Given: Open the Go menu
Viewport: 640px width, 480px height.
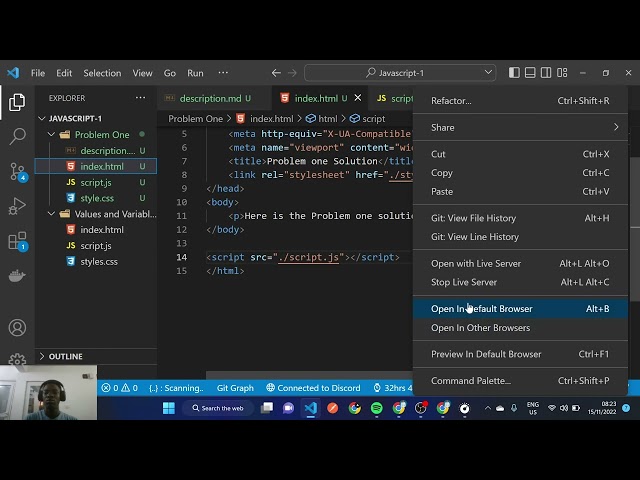Looking at the screenshot, I should tap(170, 73).
